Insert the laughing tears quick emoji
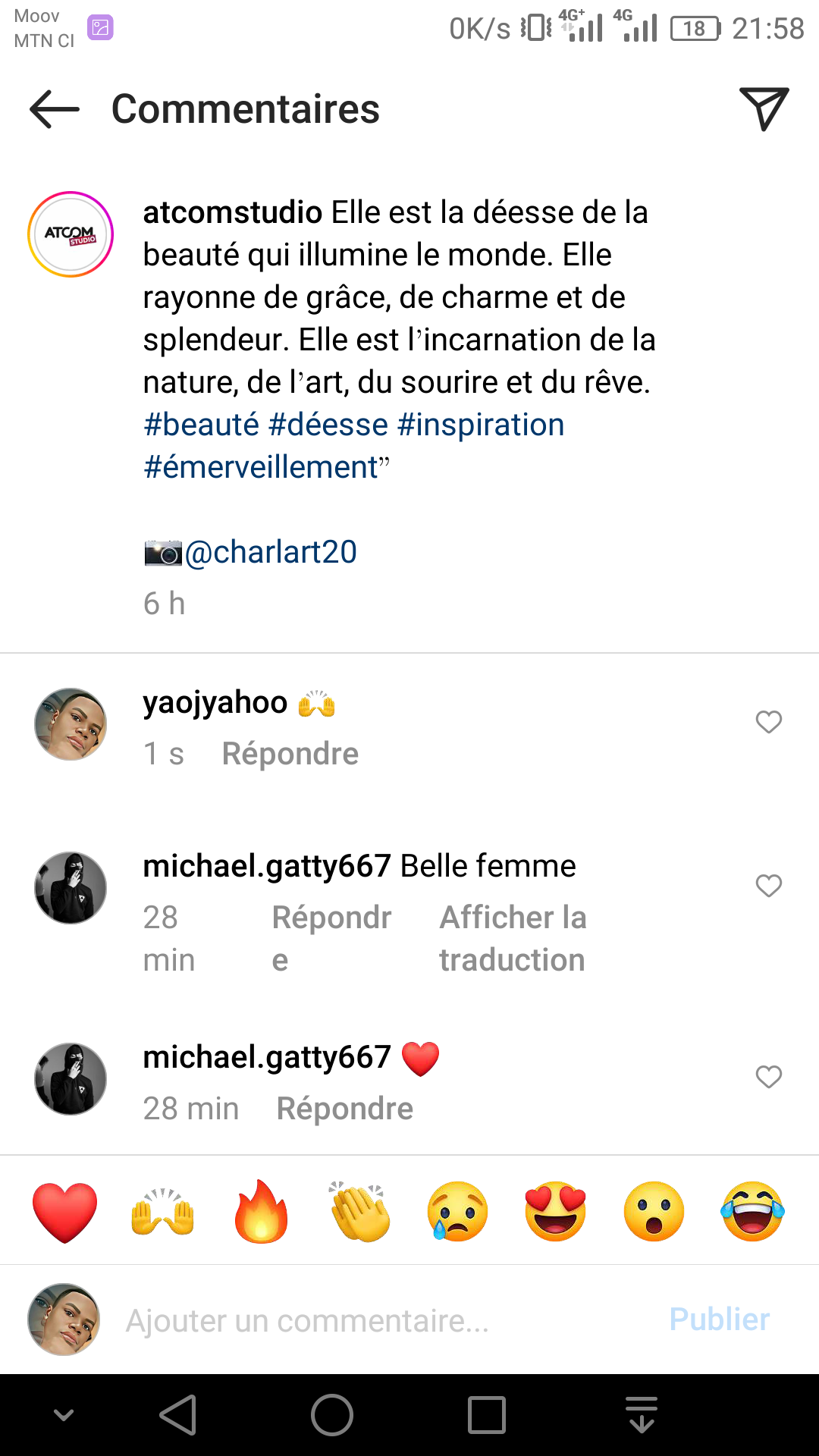Viewport: 819px width, 1456px height. tap(752, 1211)
